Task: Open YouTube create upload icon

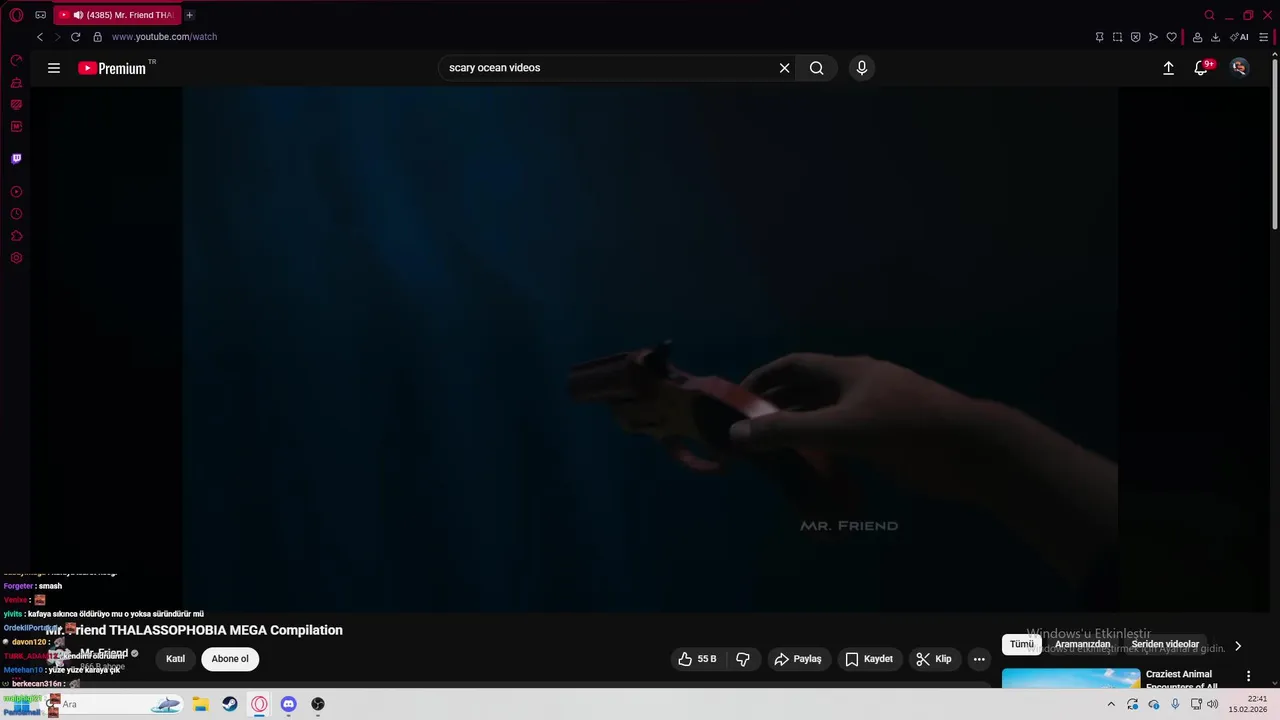Action: [1168, 68]
